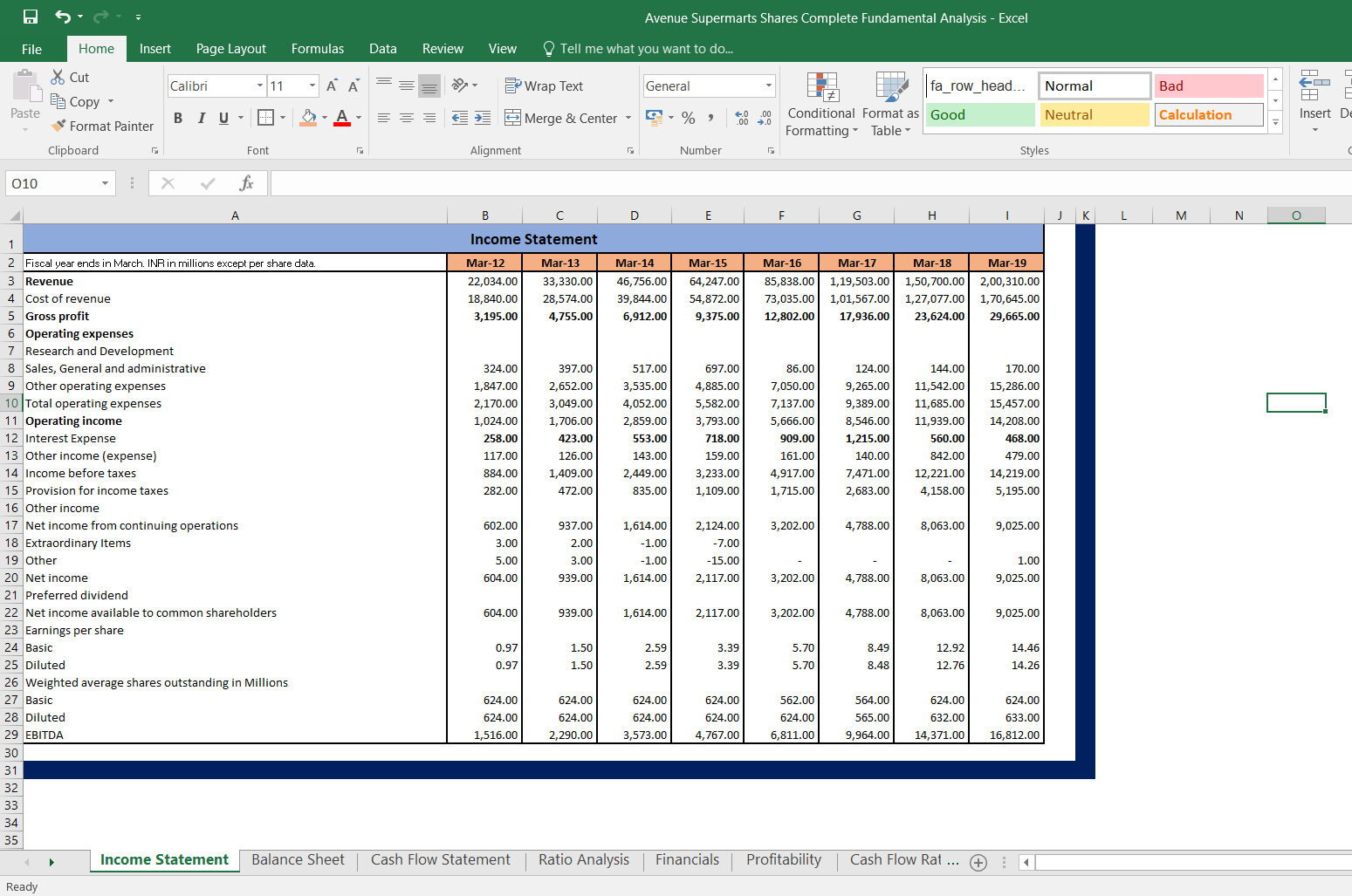Image resolution: width=1352 pixels, height=896 pixels.
Task: Apply the Percent Style icon
Action: click(689, 118)
